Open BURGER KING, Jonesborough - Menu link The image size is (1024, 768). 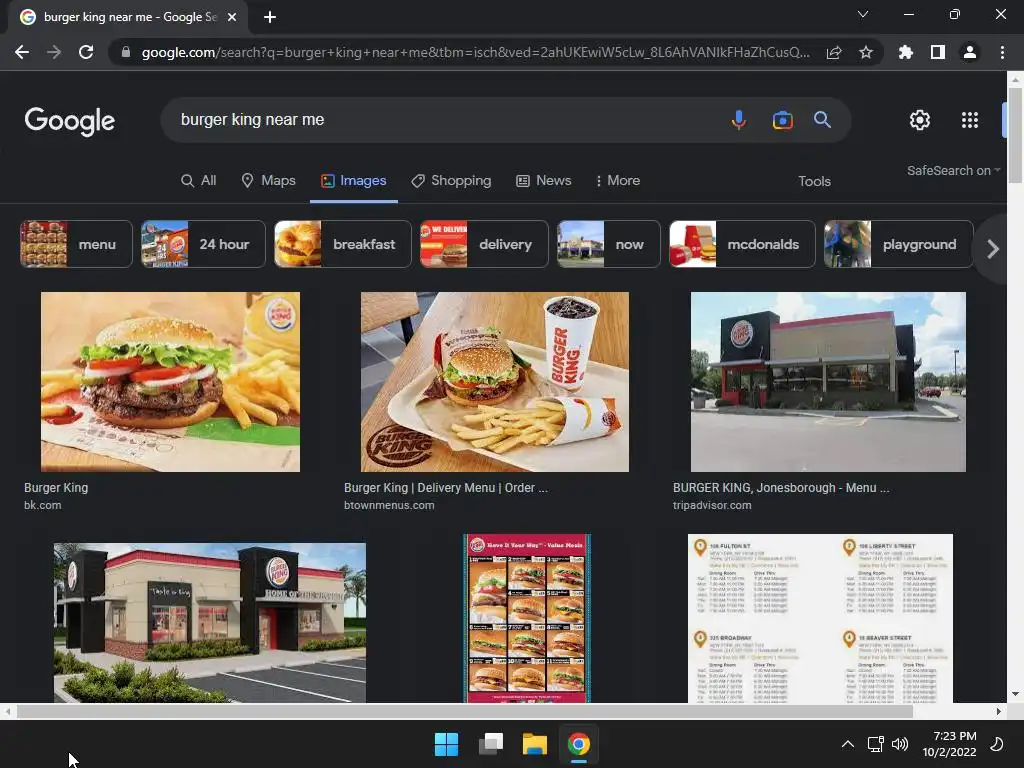(781, 496)
